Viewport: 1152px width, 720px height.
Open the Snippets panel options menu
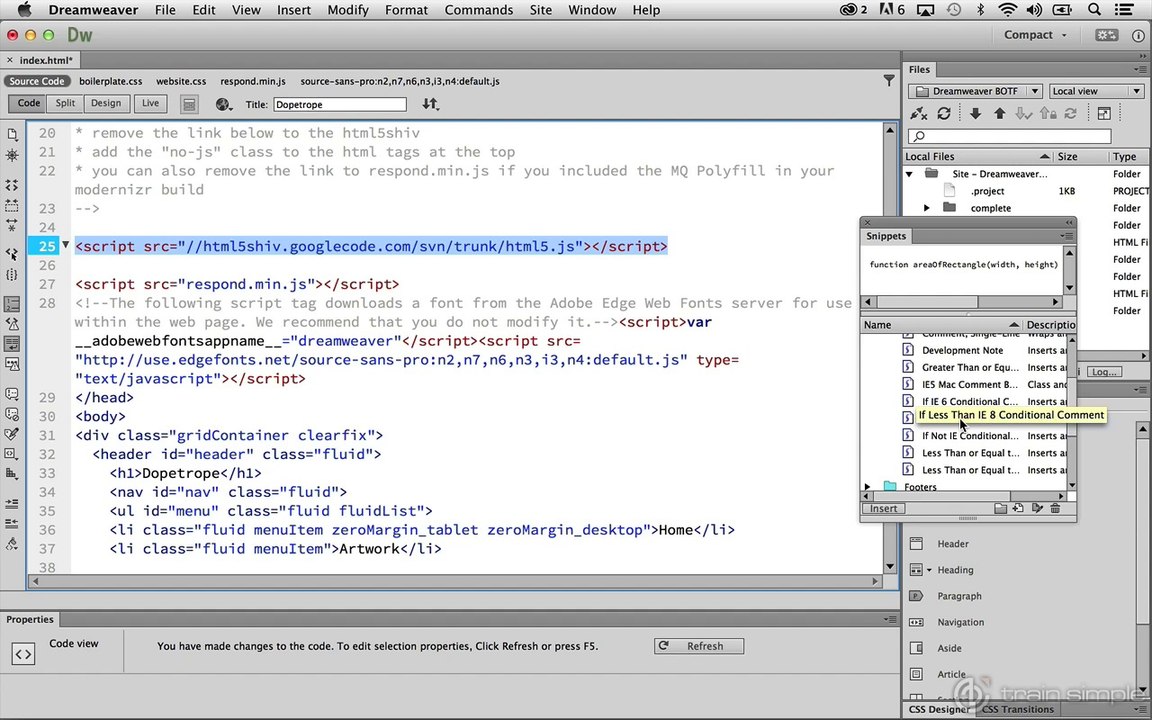1068,236
